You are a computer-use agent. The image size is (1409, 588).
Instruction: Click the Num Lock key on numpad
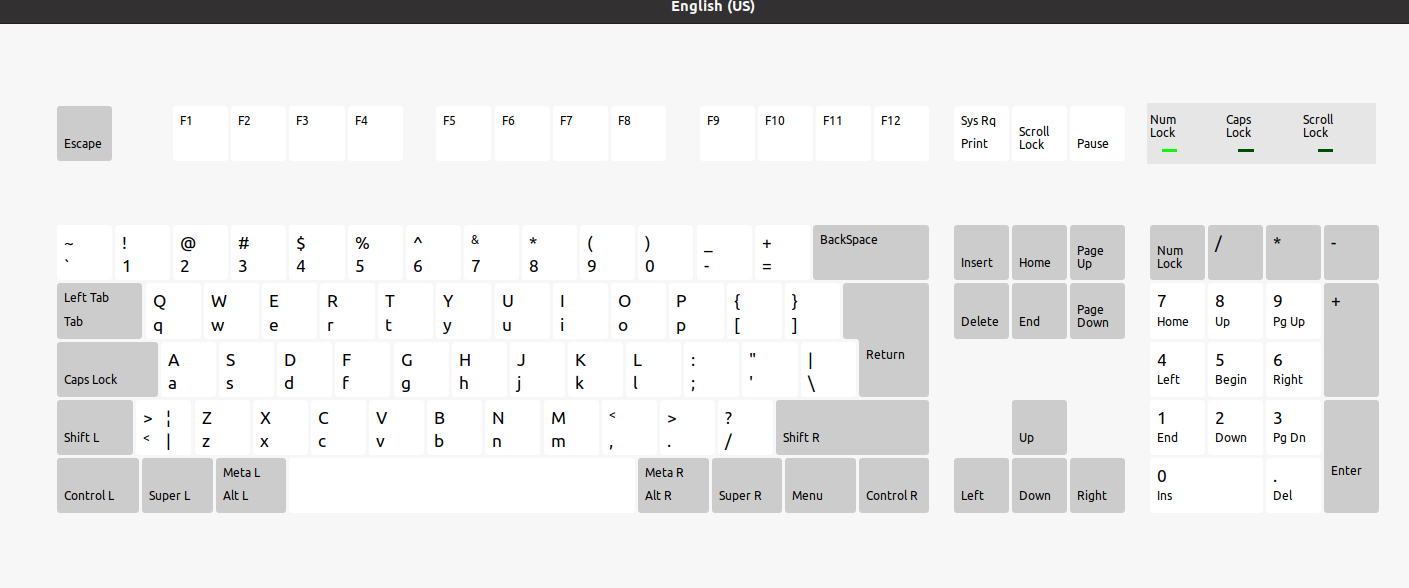pyautogui.click(x=1177, y=252)
